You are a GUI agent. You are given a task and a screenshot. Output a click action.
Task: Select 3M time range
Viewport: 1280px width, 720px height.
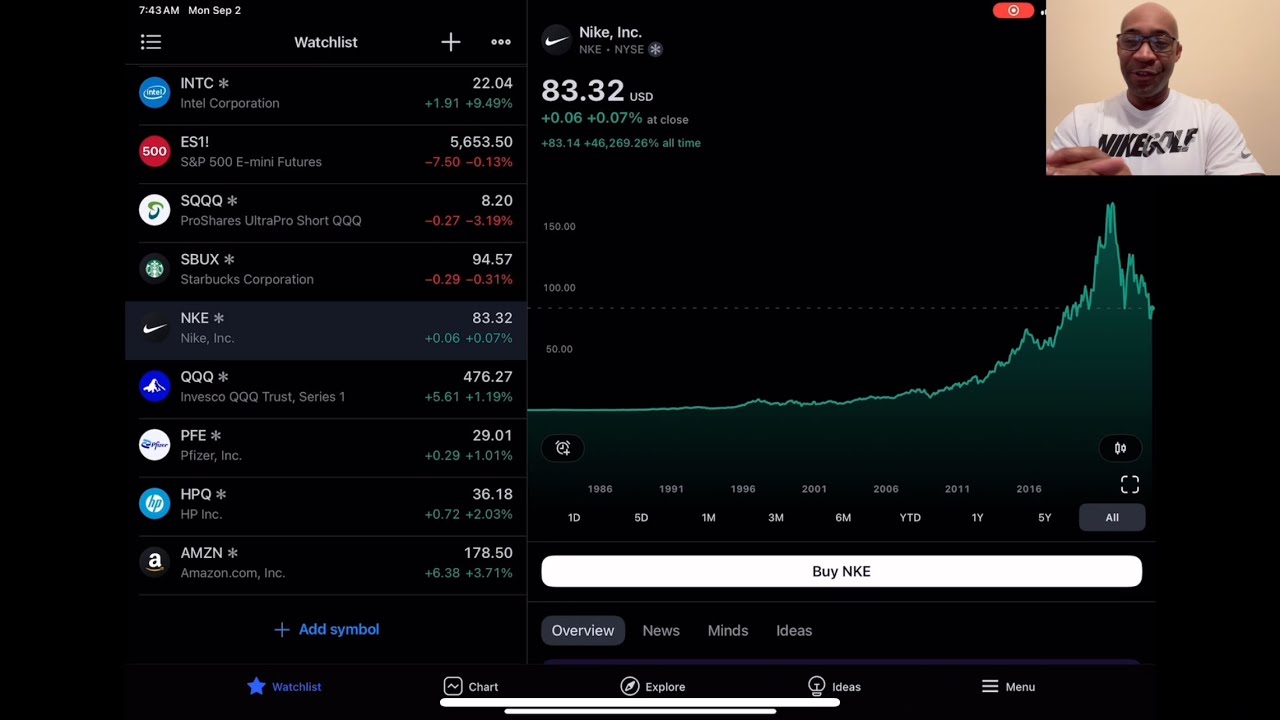point(776,517)
